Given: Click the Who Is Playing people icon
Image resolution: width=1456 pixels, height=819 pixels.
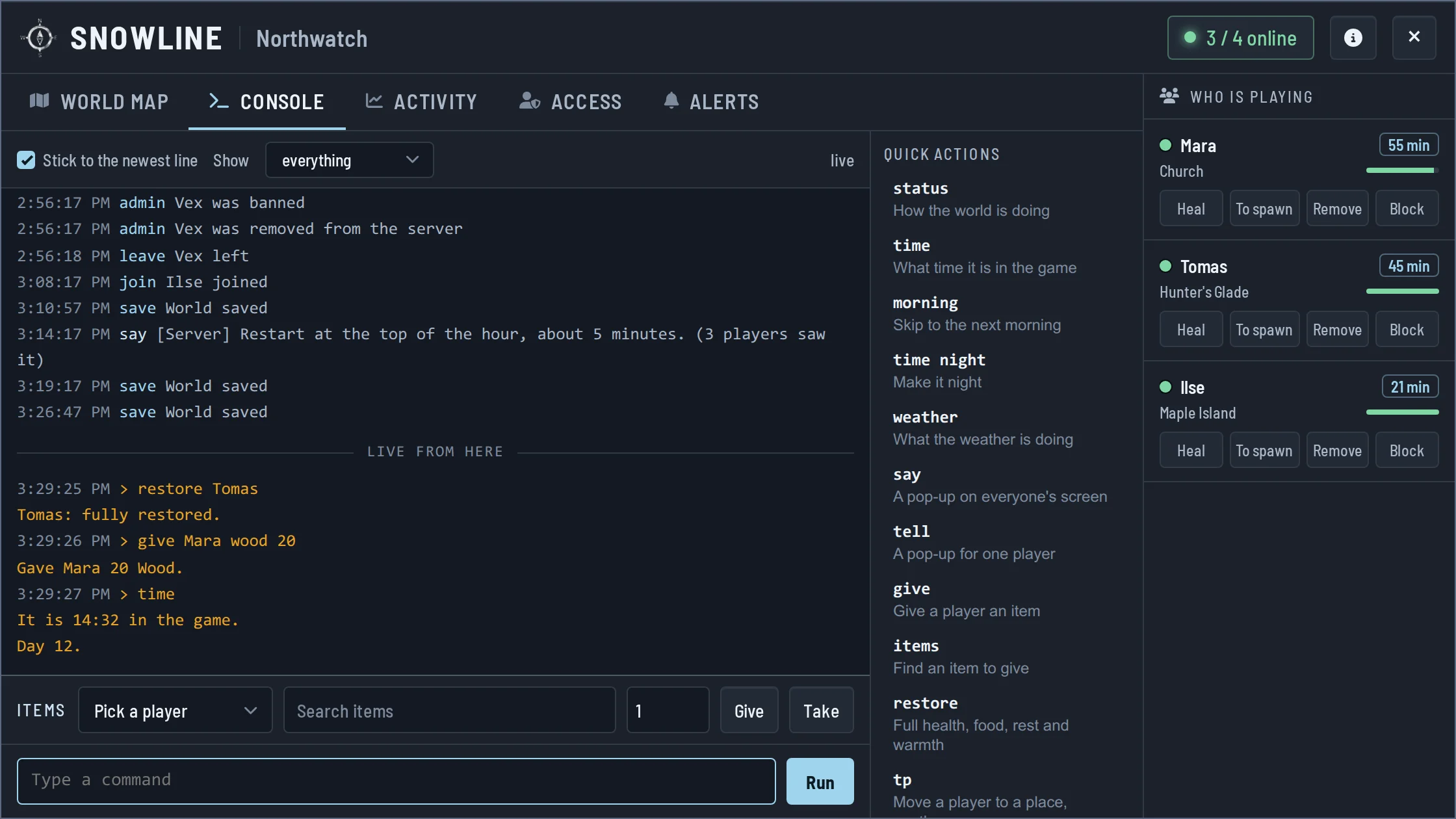Looking at the screenshot, I should click(x=1169, y=96).
